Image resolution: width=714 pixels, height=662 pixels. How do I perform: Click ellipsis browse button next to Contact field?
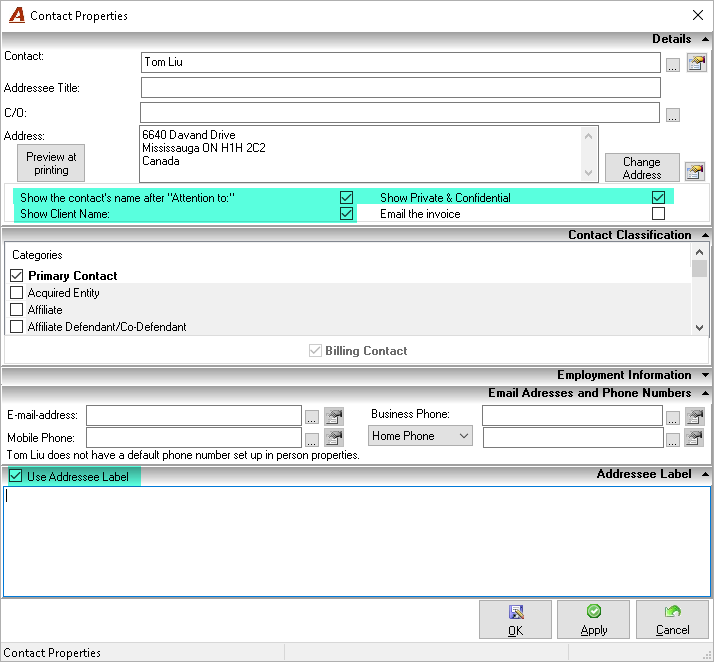click(x=673, y=65)
